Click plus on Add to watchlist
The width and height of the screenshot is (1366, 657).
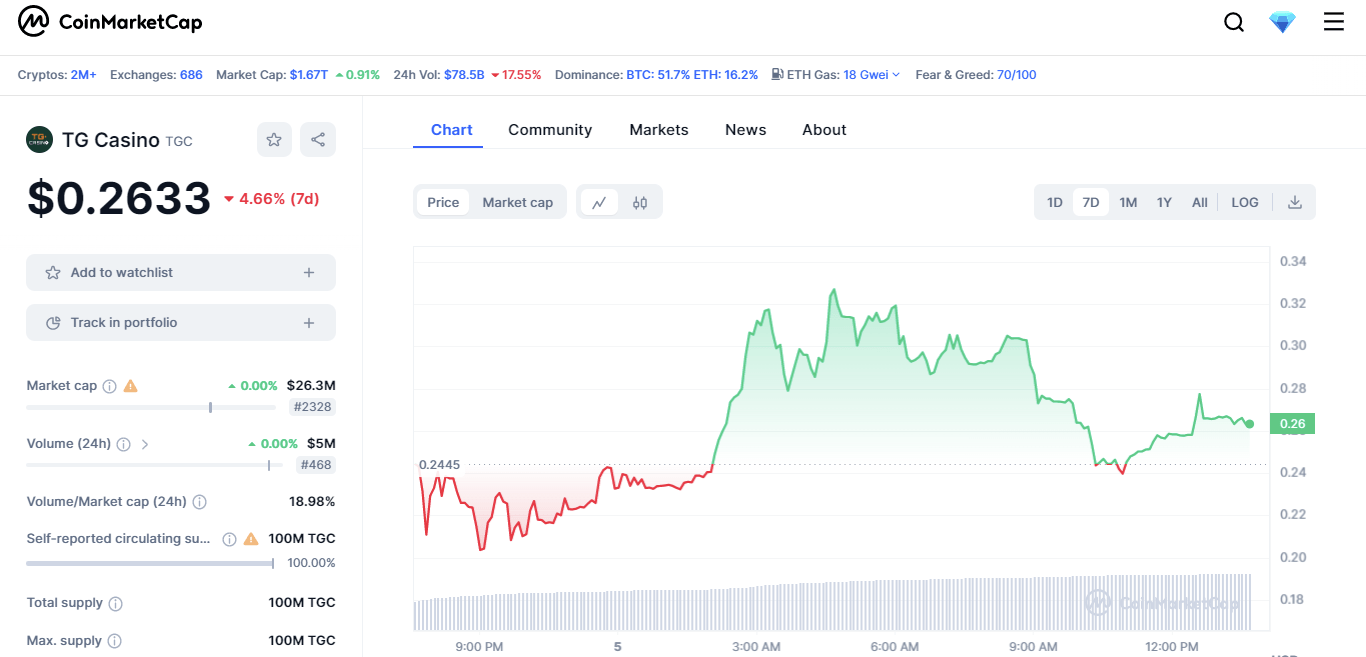tap(309, 272)
